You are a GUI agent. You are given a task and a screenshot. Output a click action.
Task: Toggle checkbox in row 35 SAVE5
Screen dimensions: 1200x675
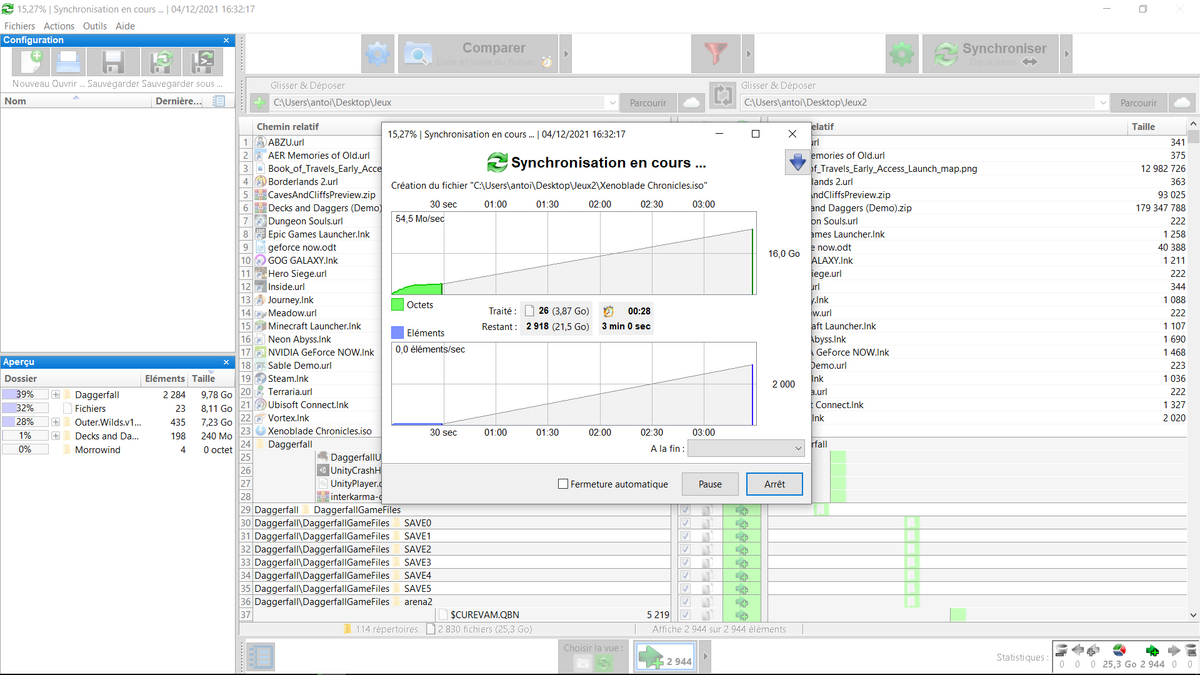(685, 588)
